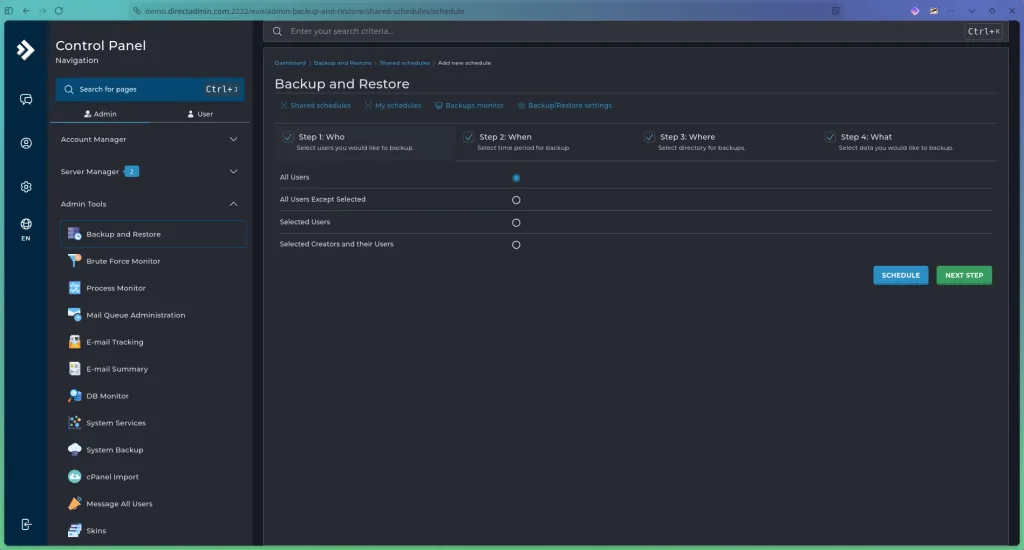Open the browser toolbar dropdown chevron
The width and height of the screenshot is (1024, 550).
click(x=972, y=10)
